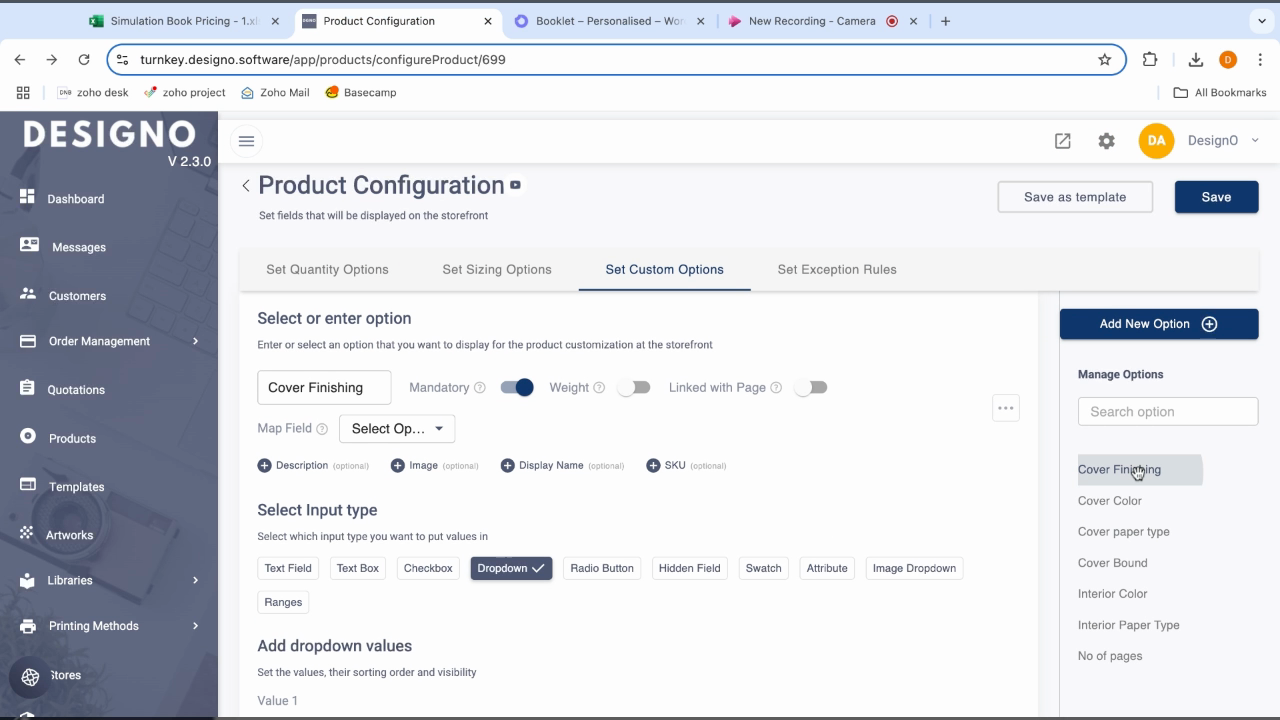The width and height of the screenshot is (1280, 720).
Task: Open the Set Sizing Options tab
Action: point(497,269)
